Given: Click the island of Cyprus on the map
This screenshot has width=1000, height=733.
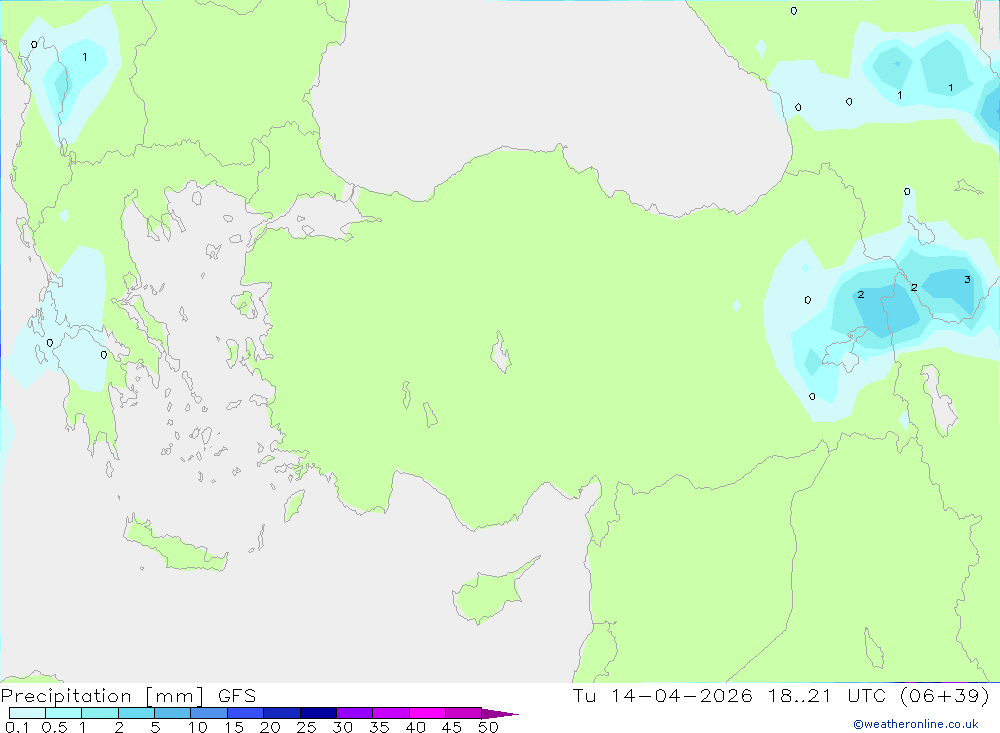Looking at the screenshot, I should (x=488, y=593).
